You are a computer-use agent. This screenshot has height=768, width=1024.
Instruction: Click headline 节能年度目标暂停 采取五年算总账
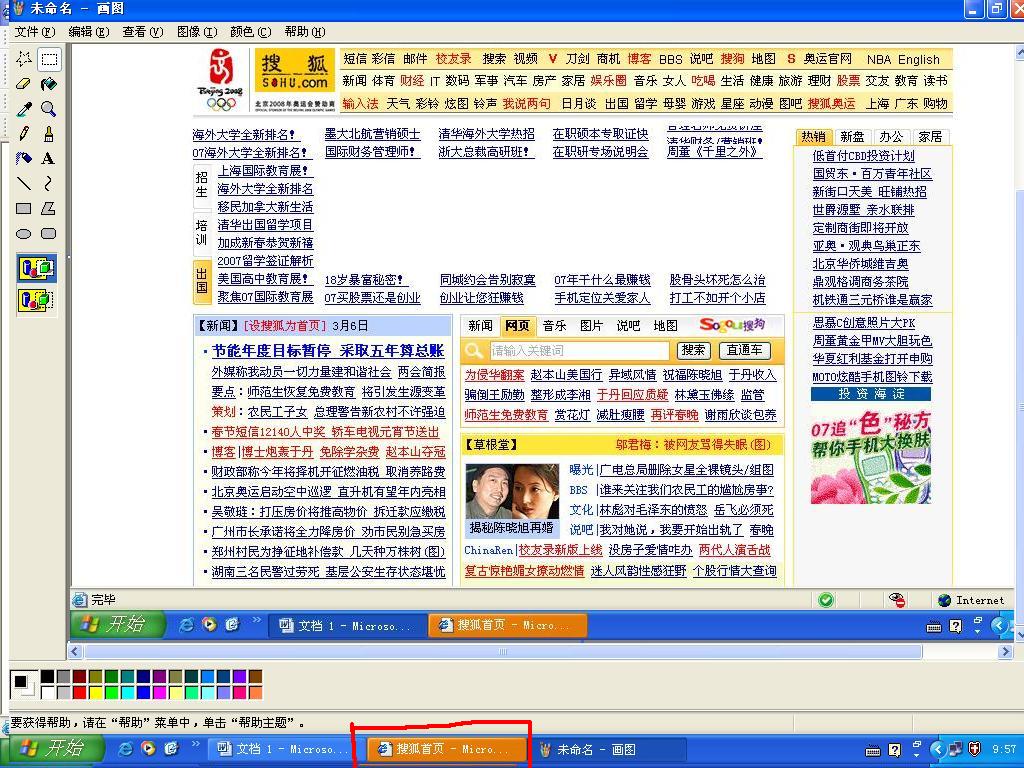tap(328, 351)
